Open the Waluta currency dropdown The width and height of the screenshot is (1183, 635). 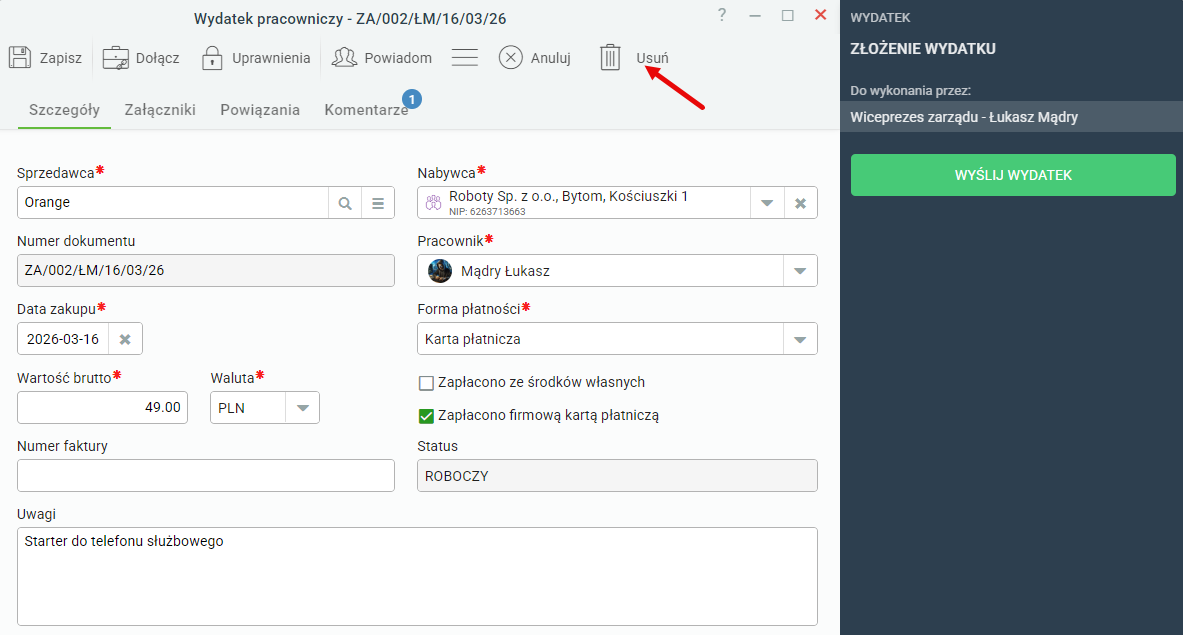[303, 408]
